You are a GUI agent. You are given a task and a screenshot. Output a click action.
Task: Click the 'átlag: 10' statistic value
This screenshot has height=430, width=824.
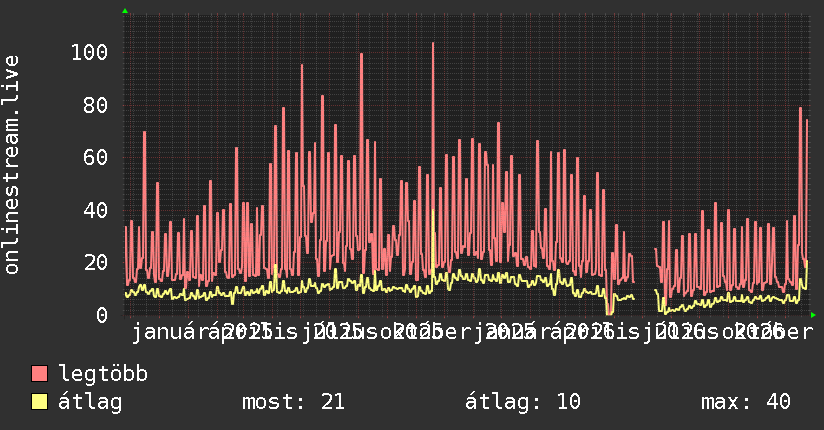click(x=523, y=402)
